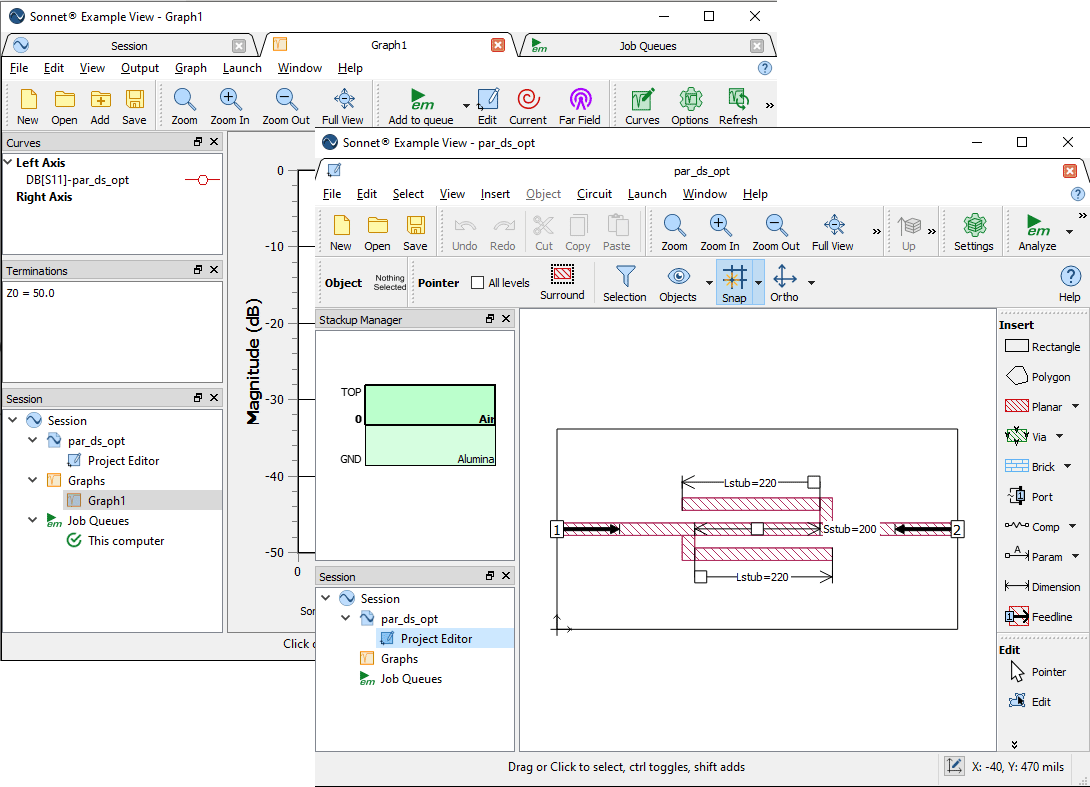Select the Dimension insert tool
The width and height of the screenshot is (1090, 787).
[1043, 587]
